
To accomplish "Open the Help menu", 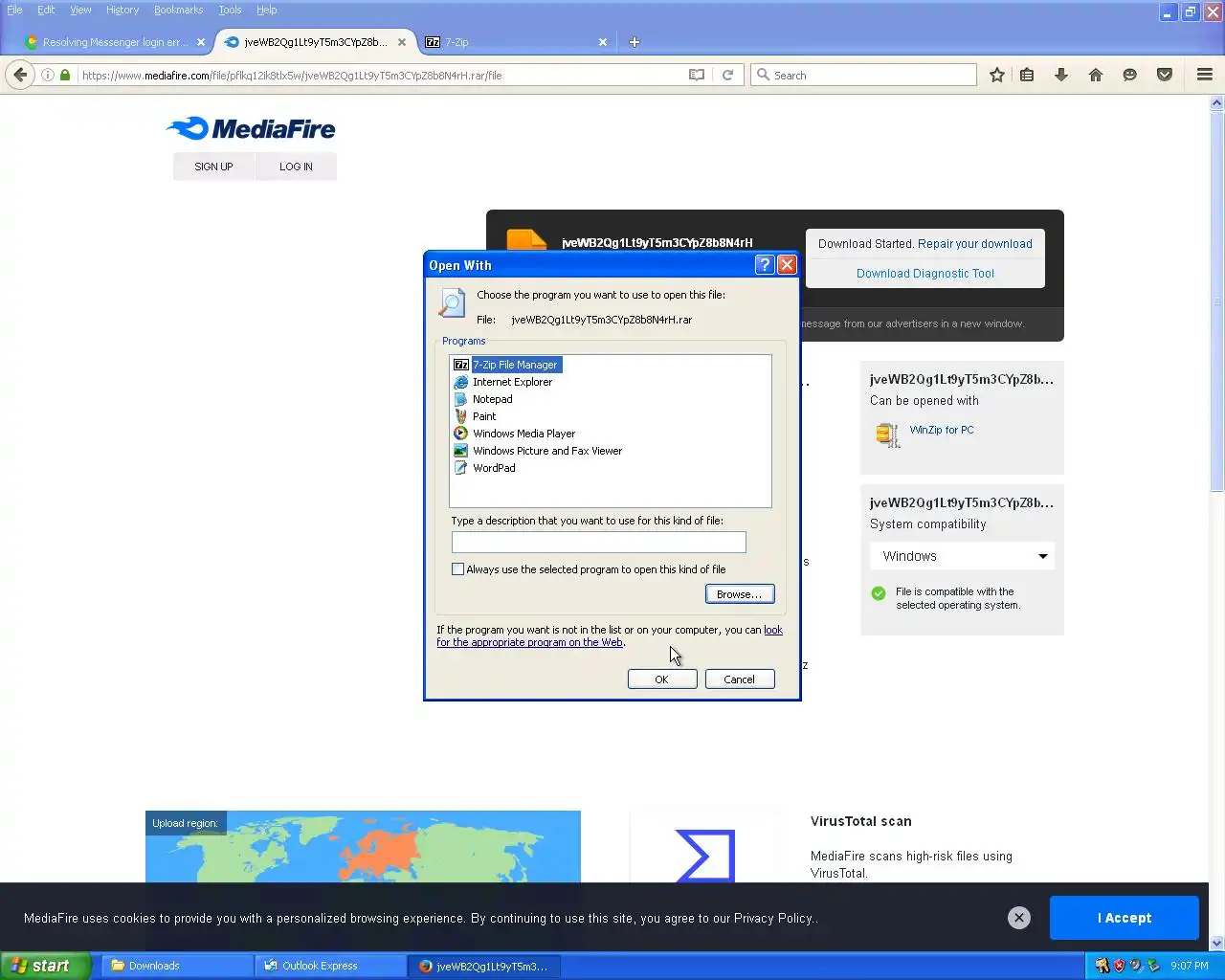I will point(266,10).
